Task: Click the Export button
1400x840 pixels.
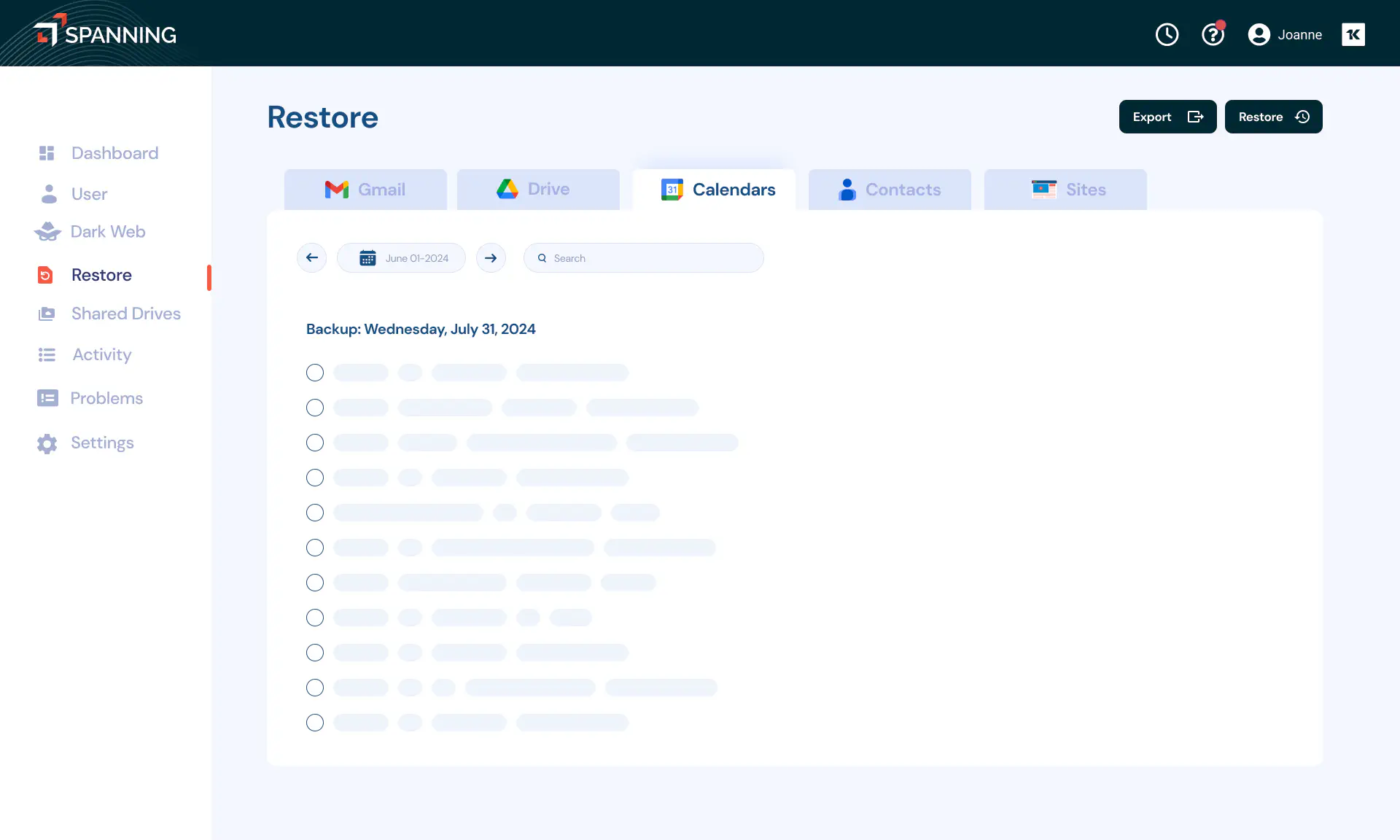Action: tap(1167, 116)
